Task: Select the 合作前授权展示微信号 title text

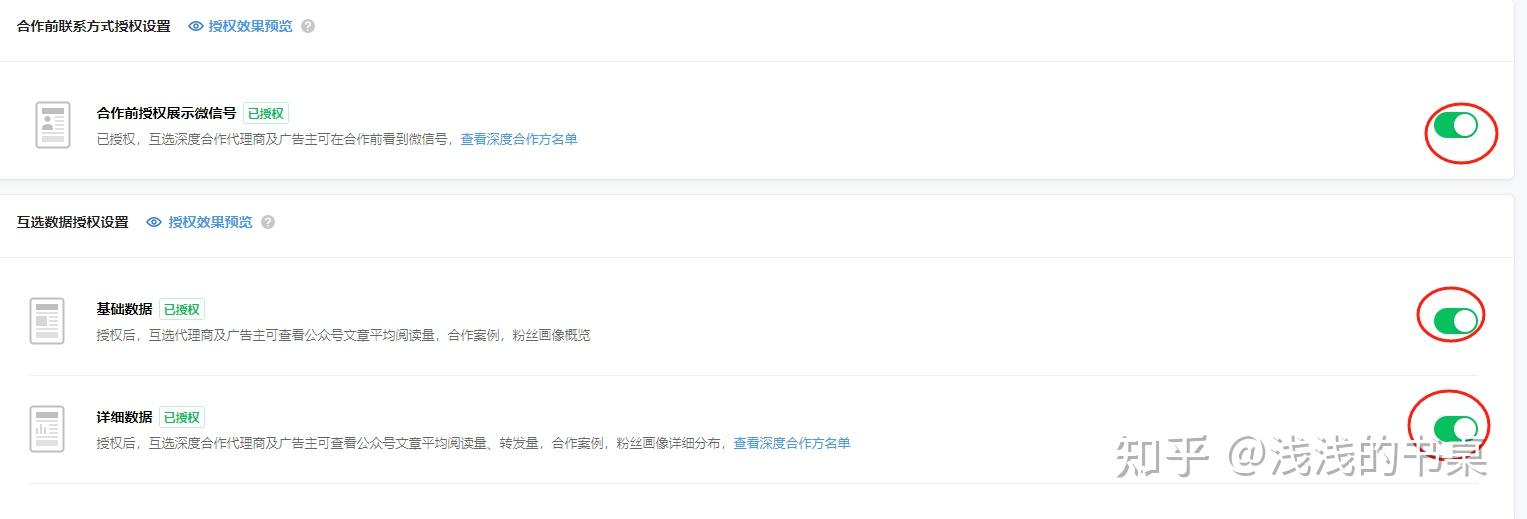Action: click(x=166, y=113)
